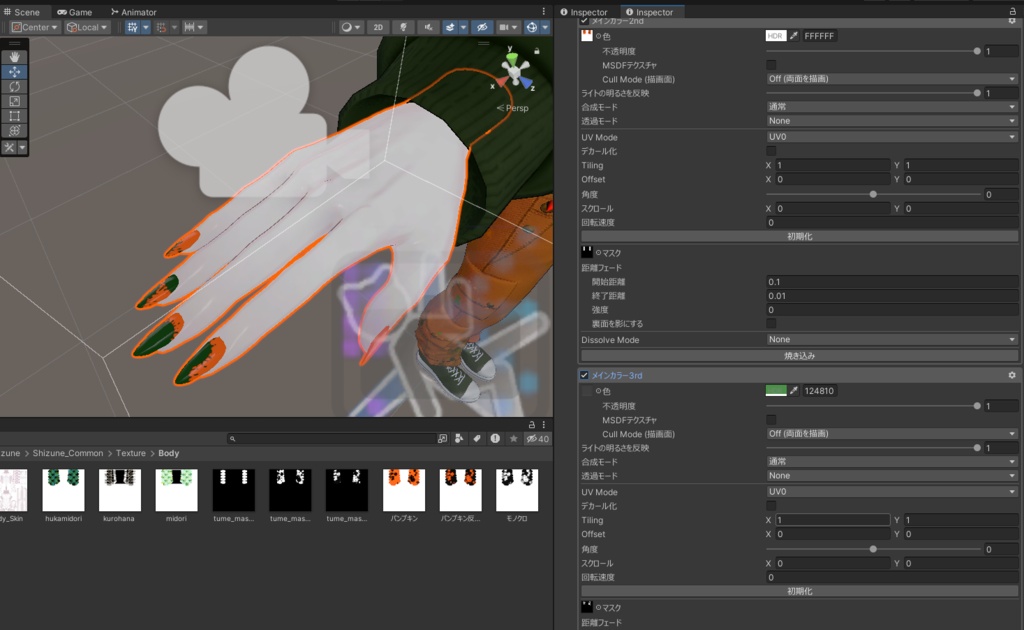Image resolution: width=1024 pixels, height=630 pixels.
Task: Switch to the Game tab
Action: pos(74,12)
